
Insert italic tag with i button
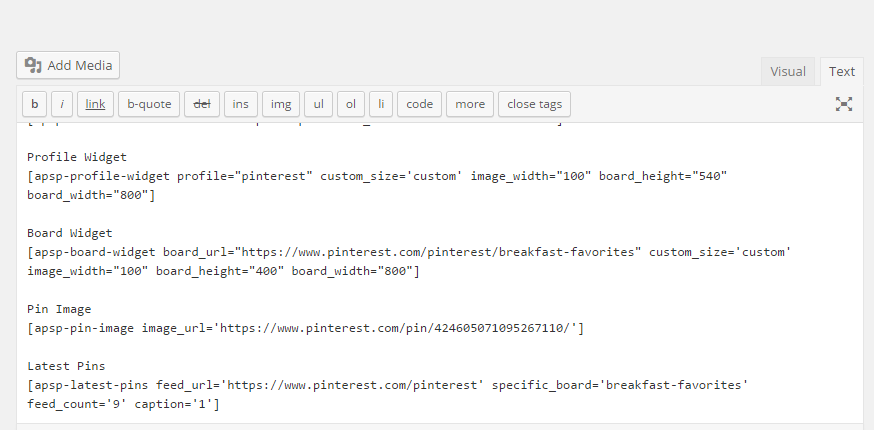coord(62,104)
